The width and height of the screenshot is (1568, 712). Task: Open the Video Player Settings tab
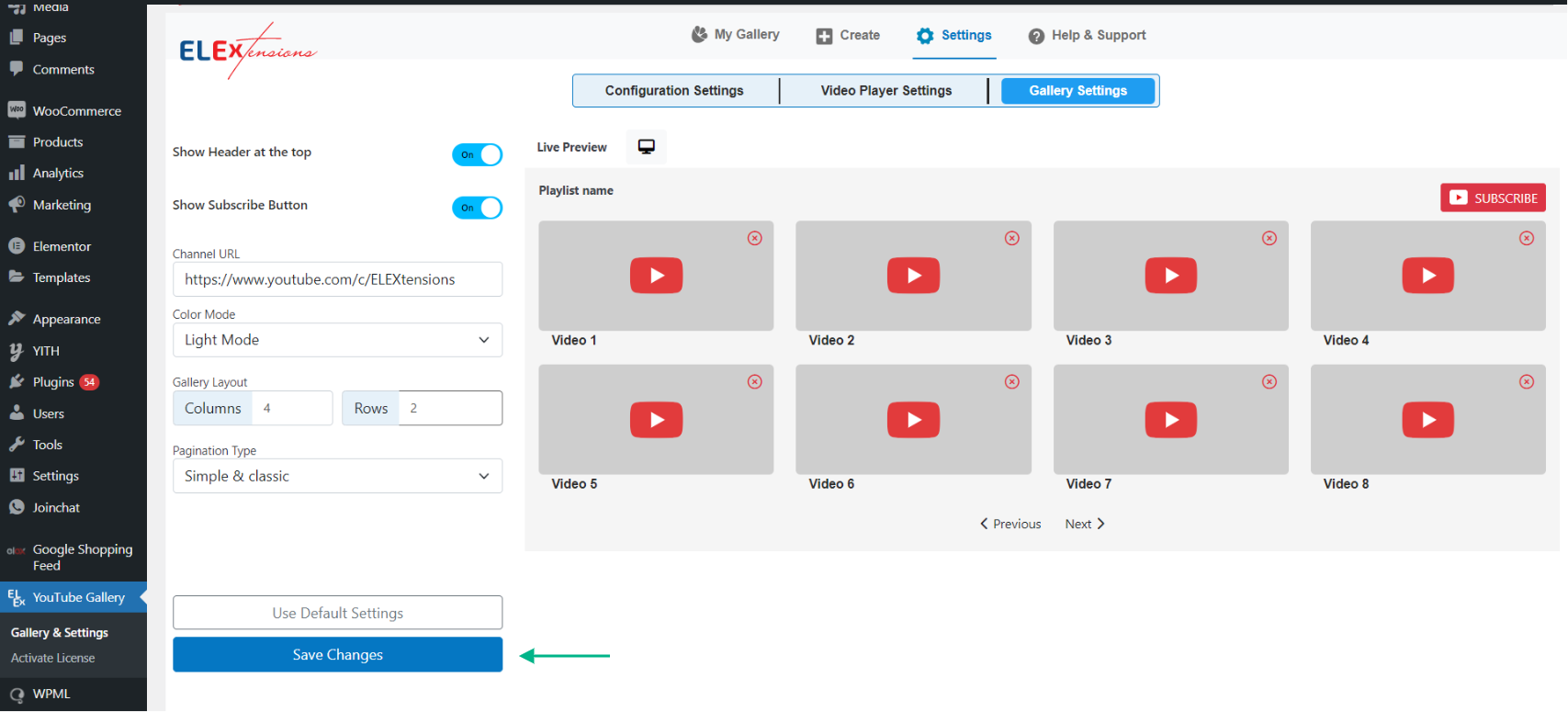click(x=886, y=91)
